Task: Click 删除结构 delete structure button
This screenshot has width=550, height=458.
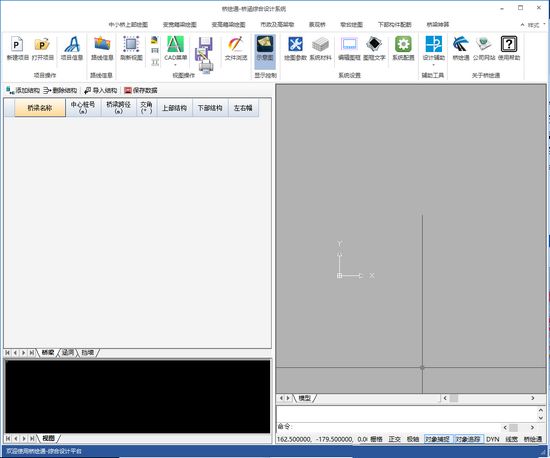Action: pos(60,90)
